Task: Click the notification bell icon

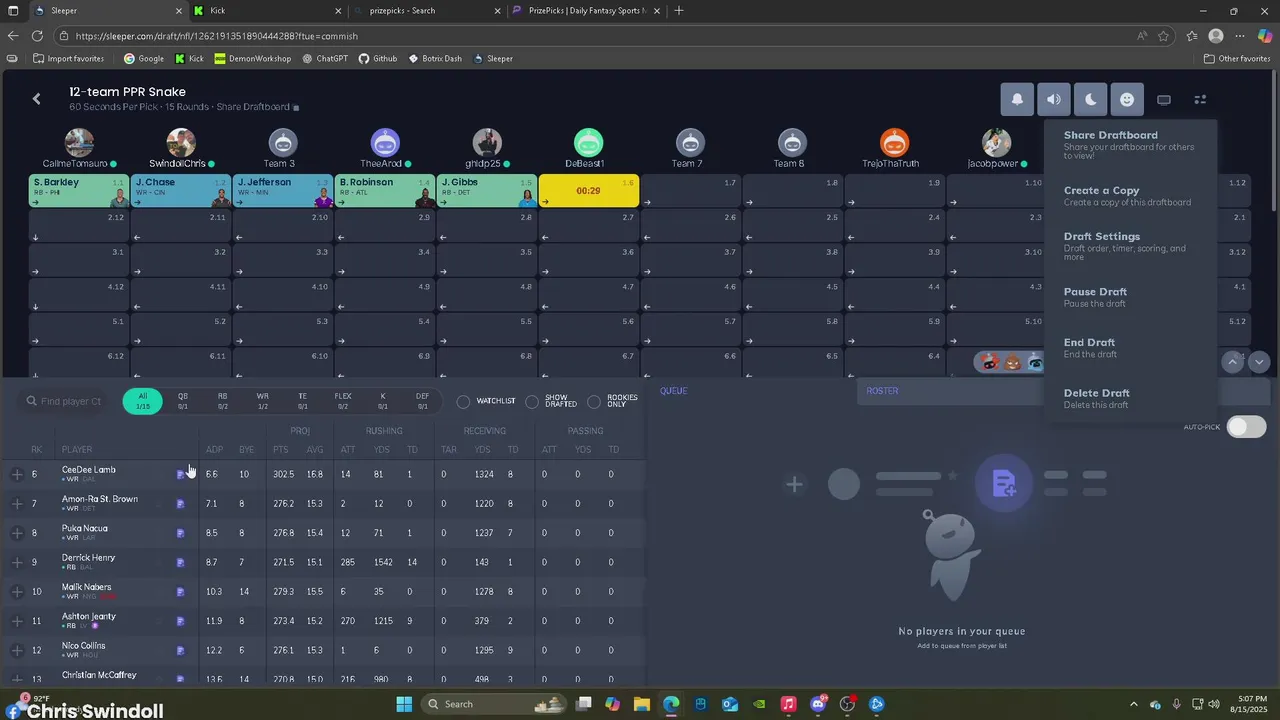Action: (x=1017, y=99)
